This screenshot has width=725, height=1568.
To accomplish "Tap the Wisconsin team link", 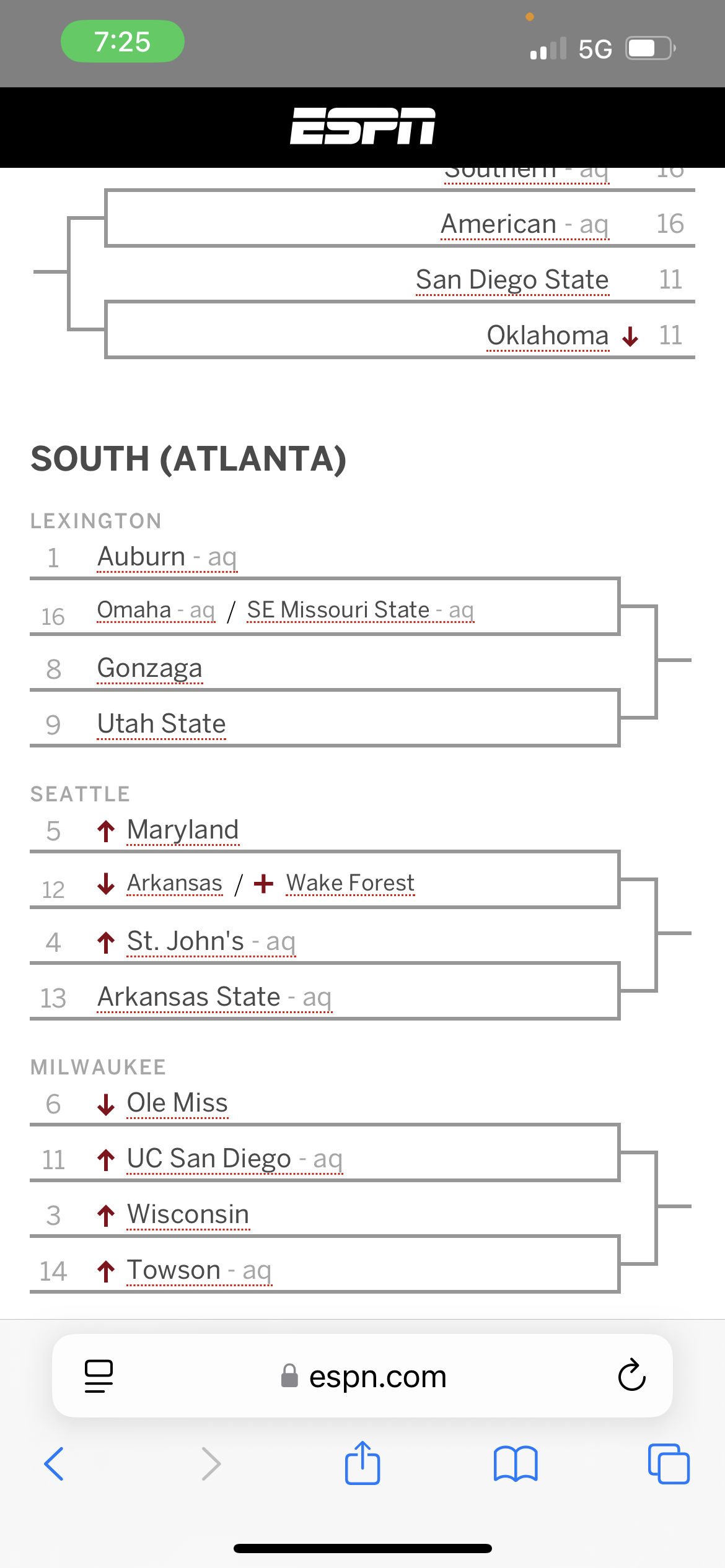I will click(x=188, y=1214).
